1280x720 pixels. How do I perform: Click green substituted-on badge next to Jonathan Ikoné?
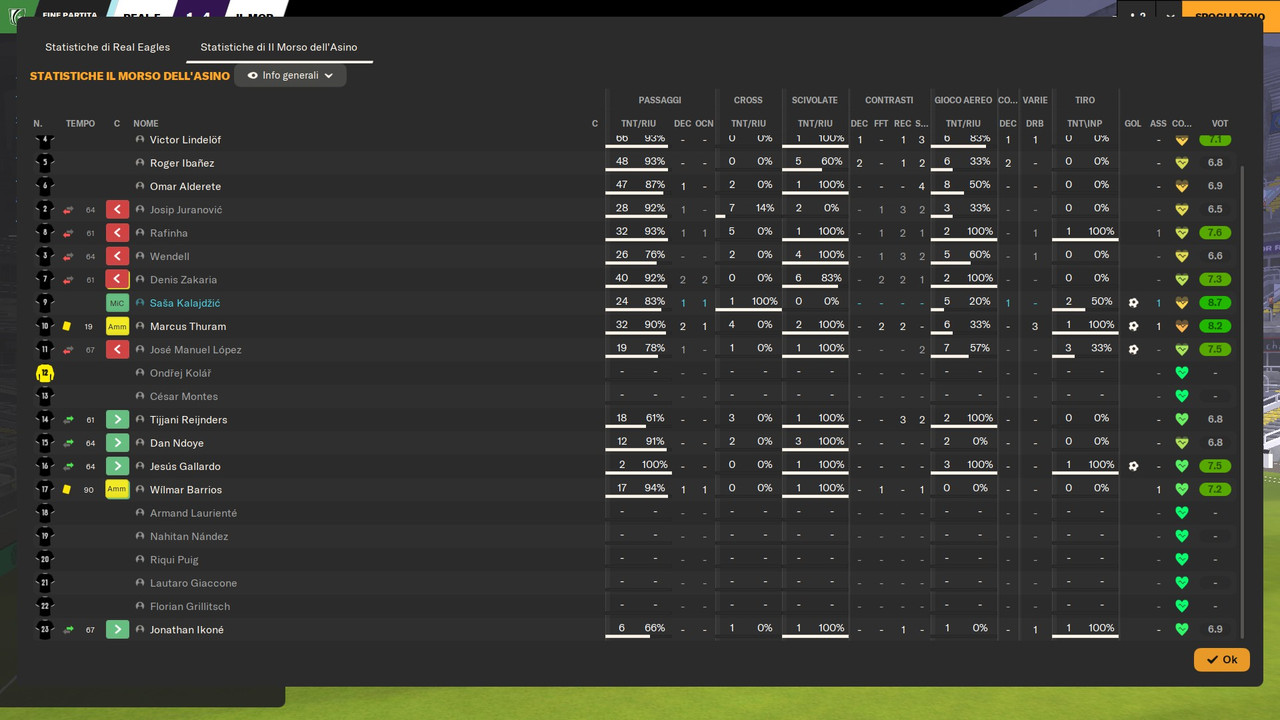117,630
